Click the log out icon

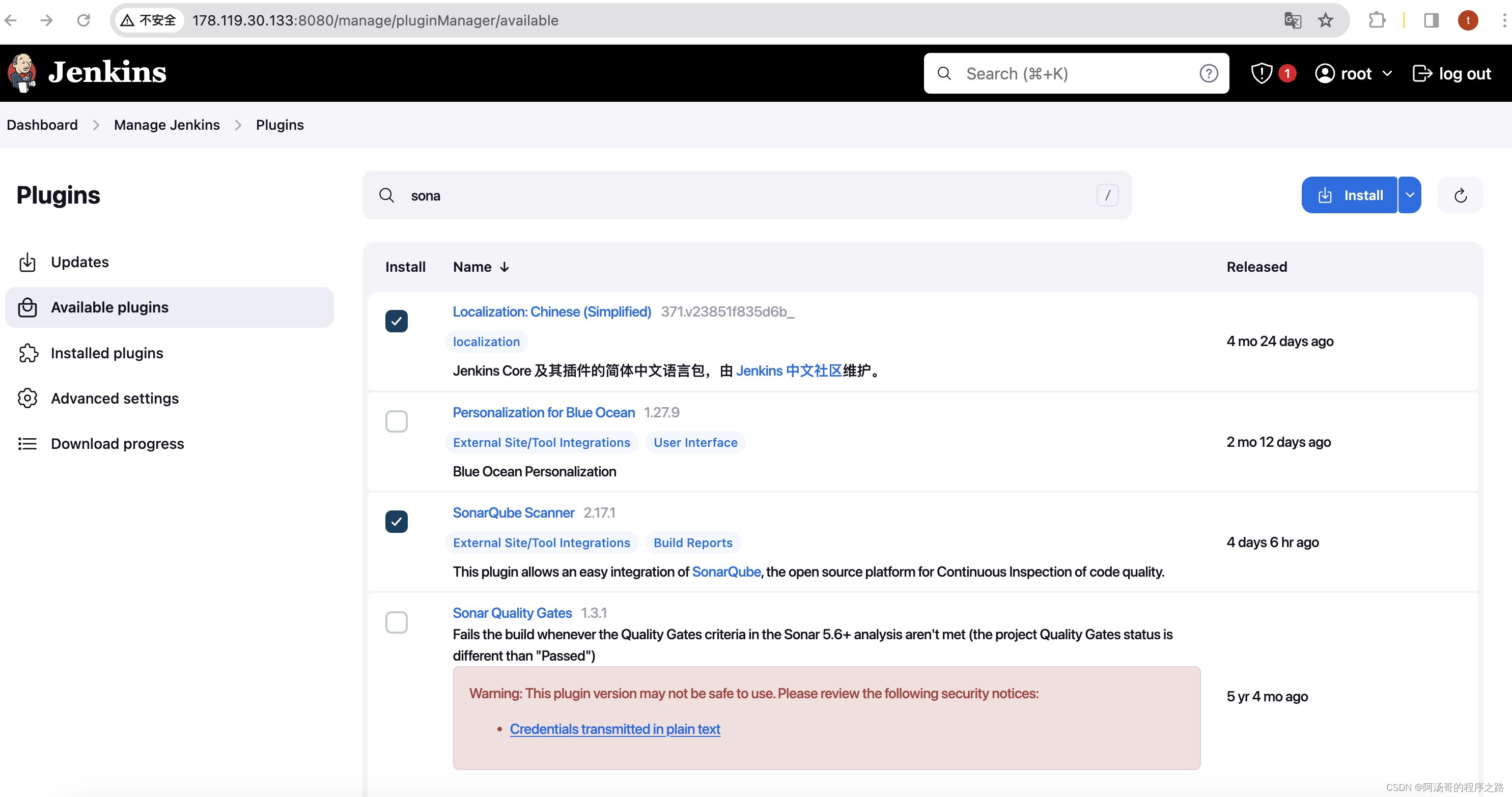[1421, 73]
